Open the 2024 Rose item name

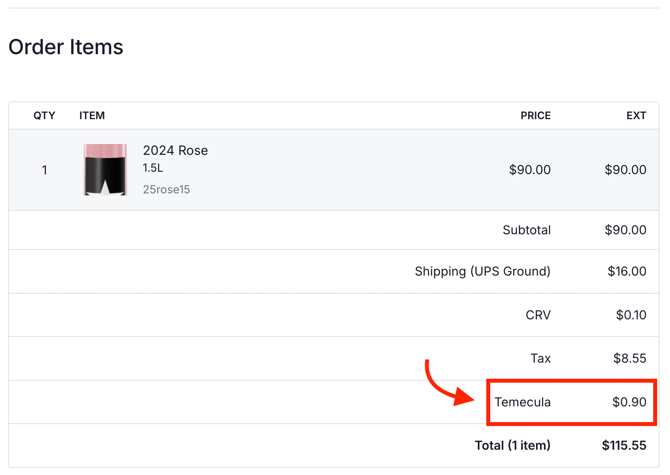[175, 151]
